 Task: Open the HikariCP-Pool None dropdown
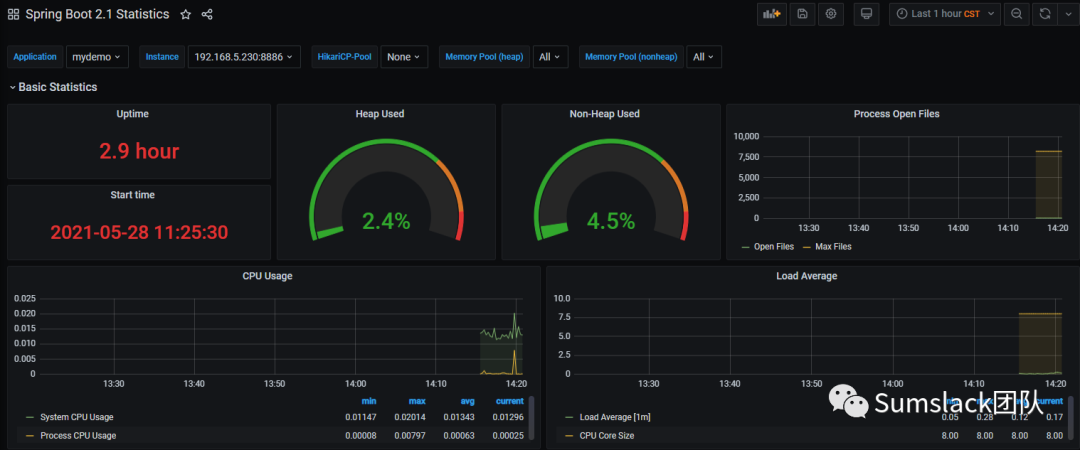coord(404,57)
